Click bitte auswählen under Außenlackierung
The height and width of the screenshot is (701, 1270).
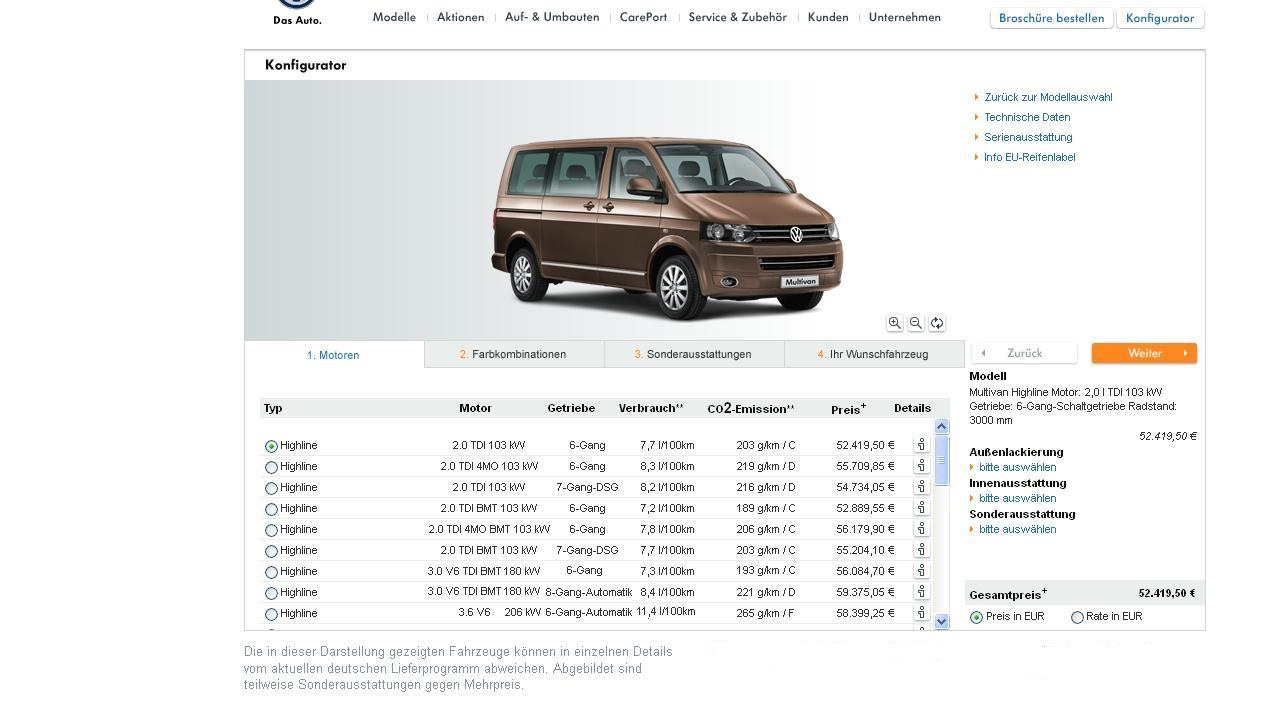(1017, 467)
